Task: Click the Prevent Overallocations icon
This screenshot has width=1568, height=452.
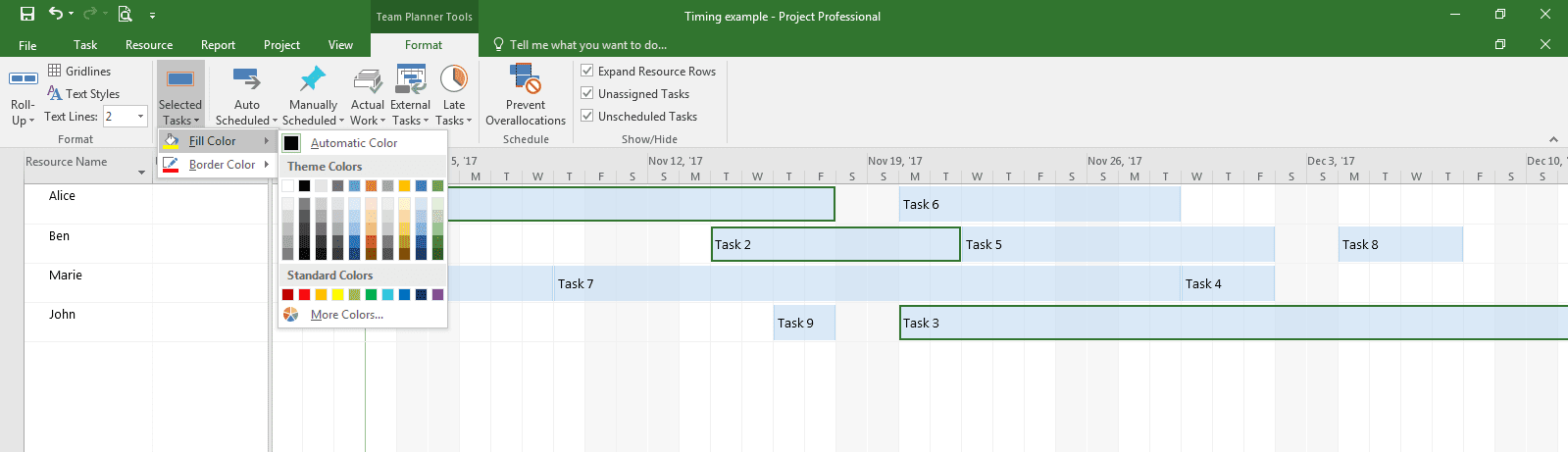Action: [x=526, y=79]
